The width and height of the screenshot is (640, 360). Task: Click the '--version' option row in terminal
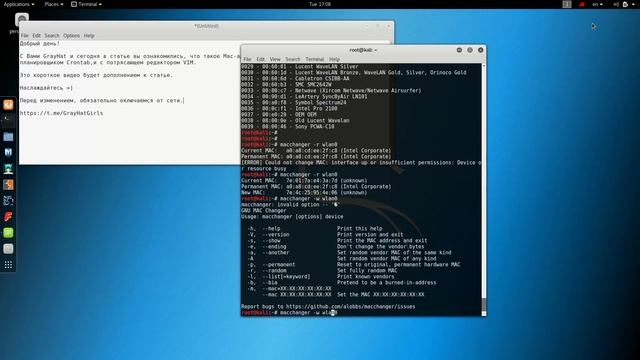coord(325,235)
